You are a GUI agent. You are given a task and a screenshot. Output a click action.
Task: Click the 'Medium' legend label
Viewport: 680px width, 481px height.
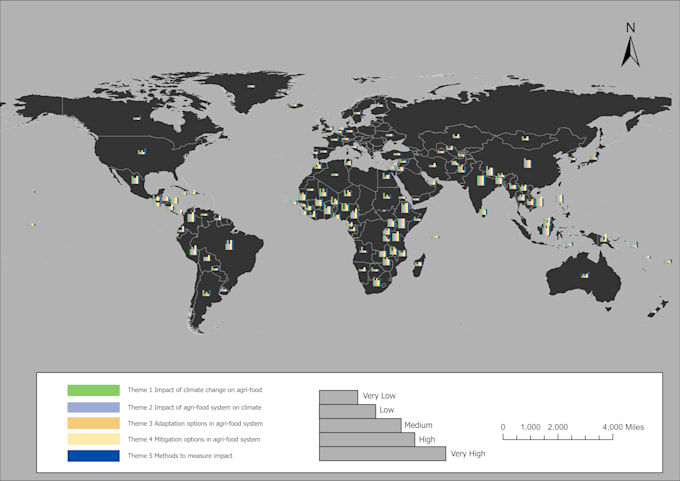(418, 425)
